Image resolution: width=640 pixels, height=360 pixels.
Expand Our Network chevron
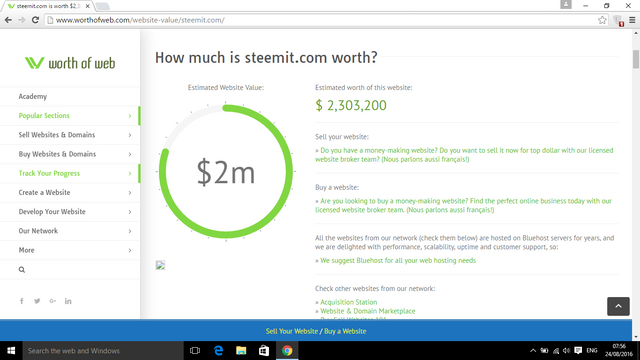coord(130,231)
